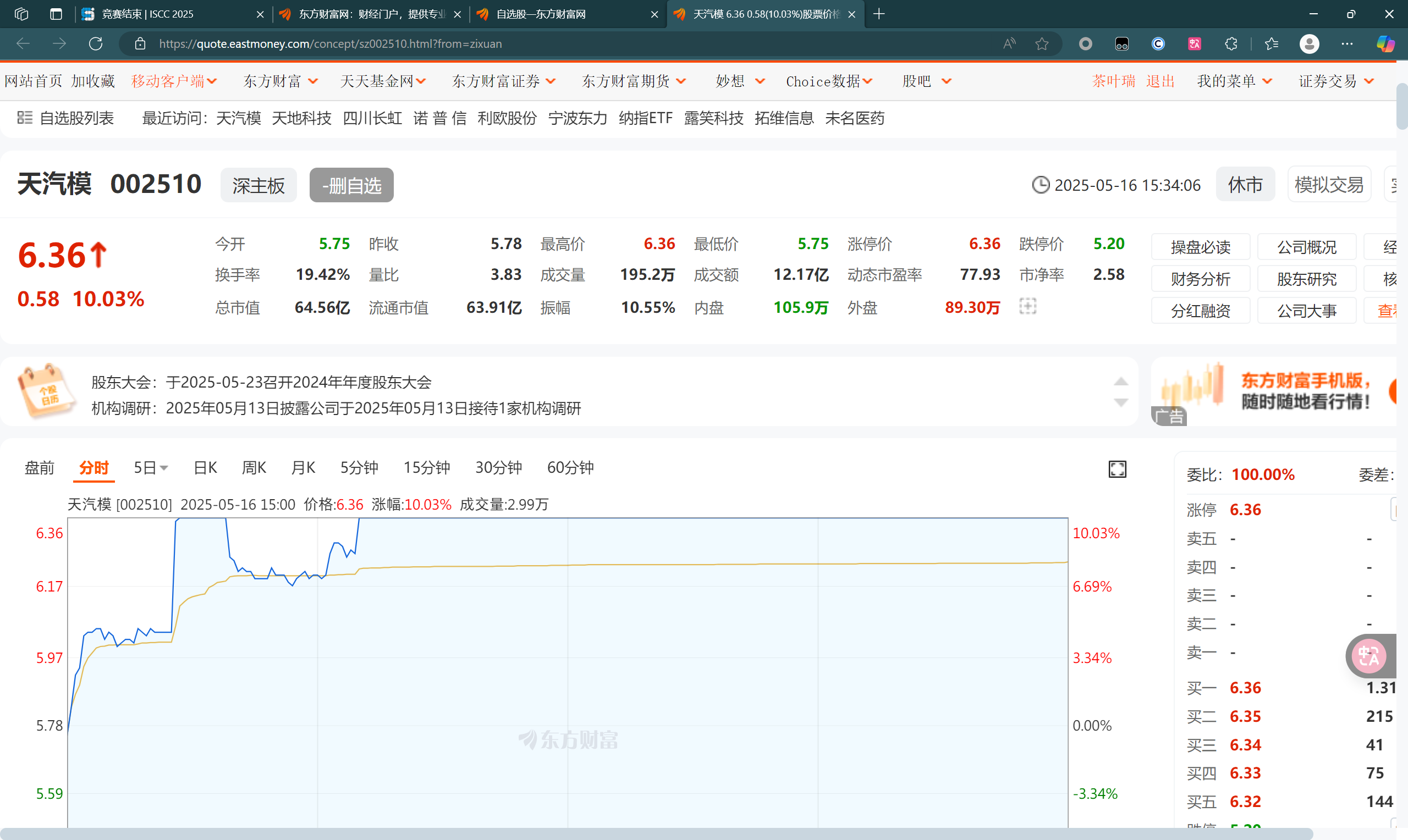Switch to 东方财富网 财经门户 browser tab
Screen dimensions: 1408x840
click(x=371, y=14)
